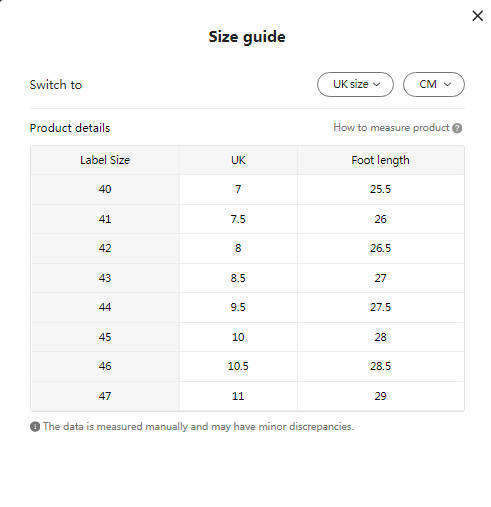Open the UK size dropdown
This screenshot has height=507, width=491.
(x=355, y=84)
